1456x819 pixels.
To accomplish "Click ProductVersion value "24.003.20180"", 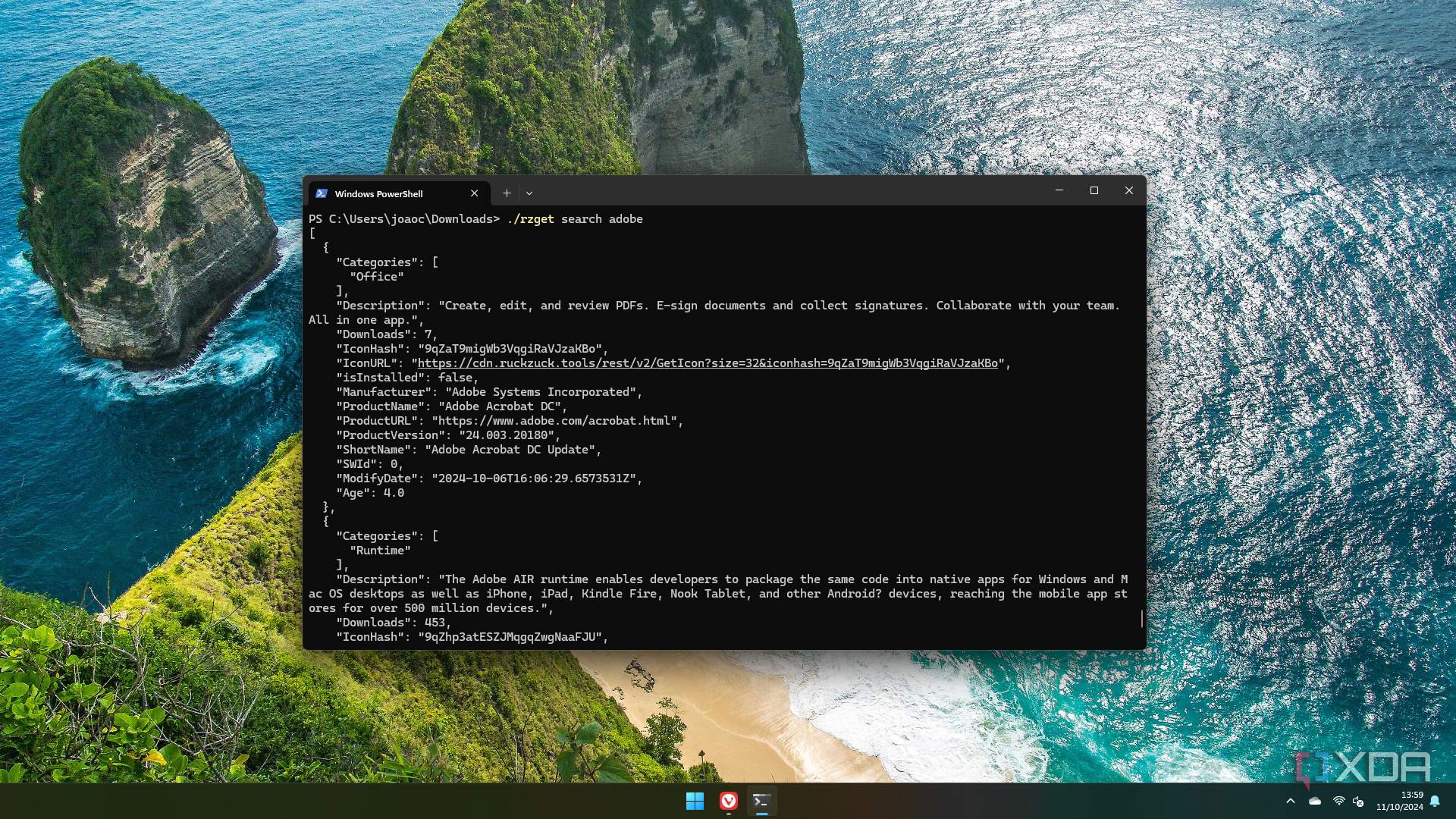I will [x=507, y=435].
